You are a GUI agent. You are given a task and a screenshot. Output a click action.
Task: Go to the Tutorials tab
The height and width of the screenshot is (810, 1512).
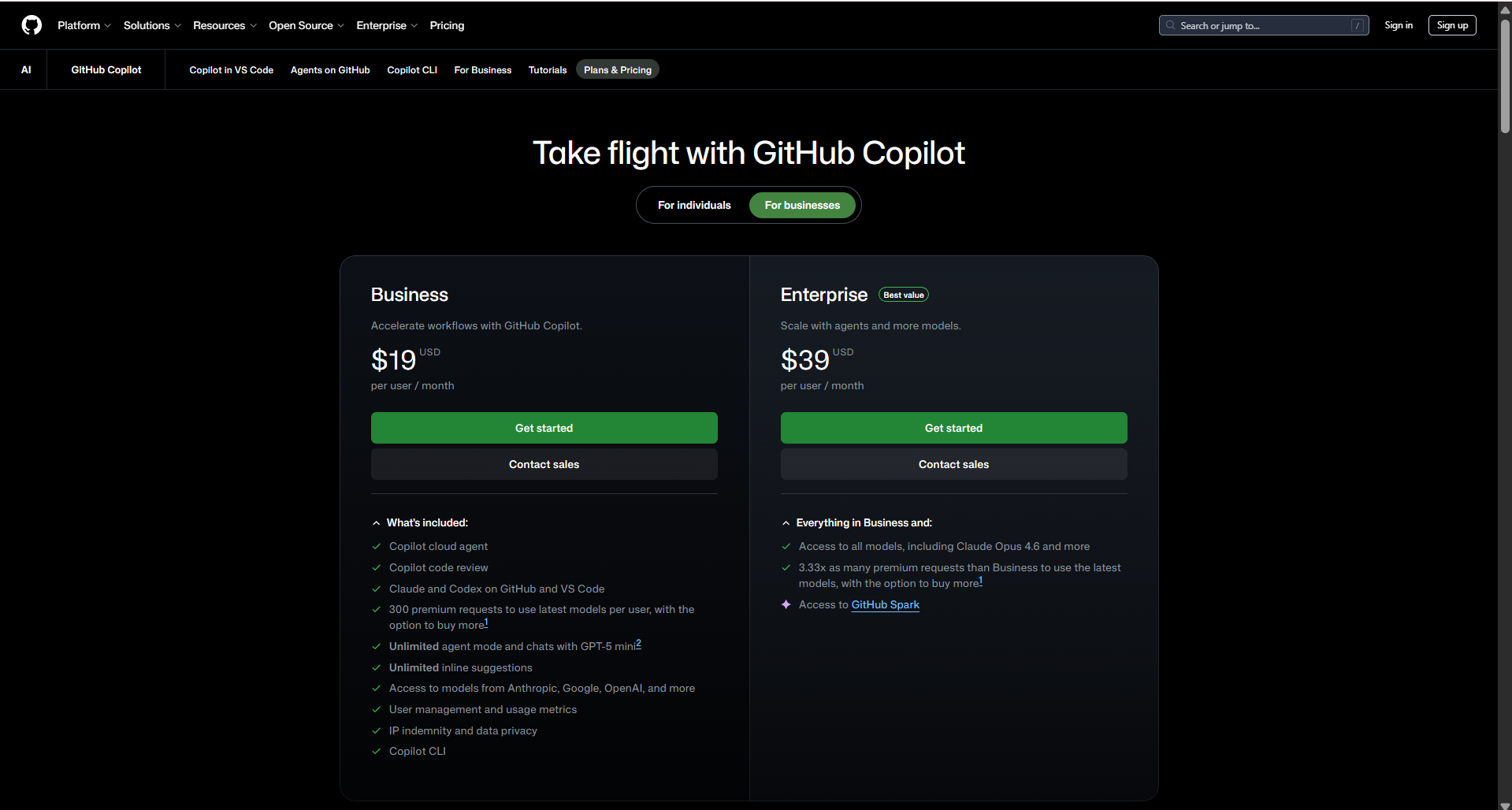point(547,69)
